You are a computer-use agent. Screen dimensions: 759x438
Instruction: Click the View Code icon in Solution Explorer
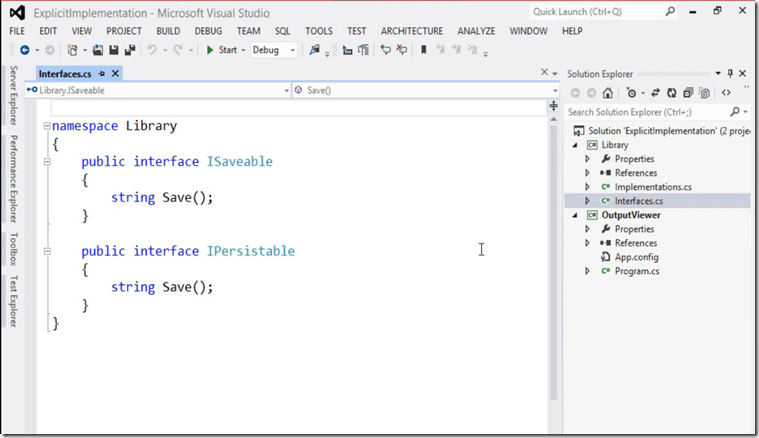coord(726,93)
